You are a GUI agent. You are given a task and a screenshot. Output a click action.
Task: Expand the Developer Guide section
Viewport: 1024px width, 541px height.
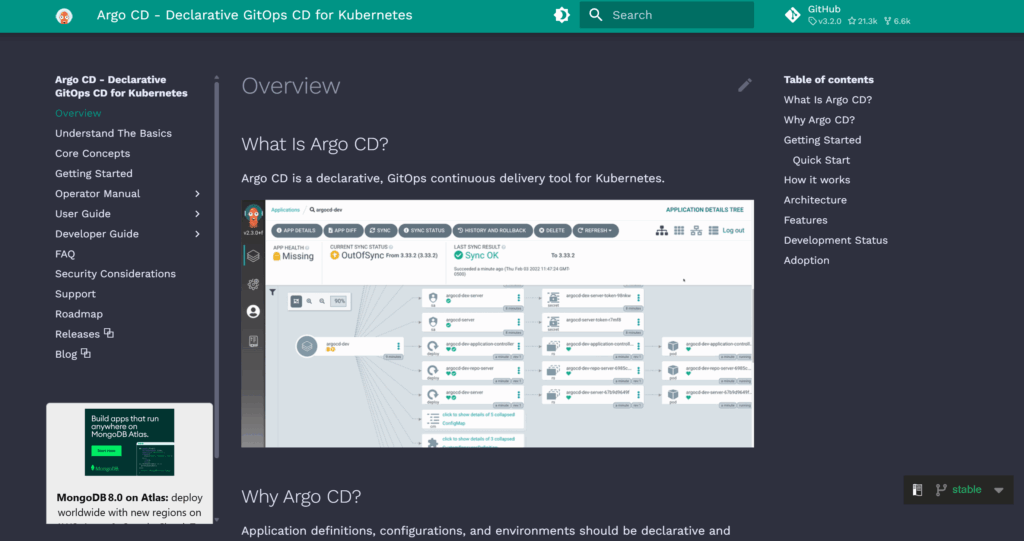point(197,234)
